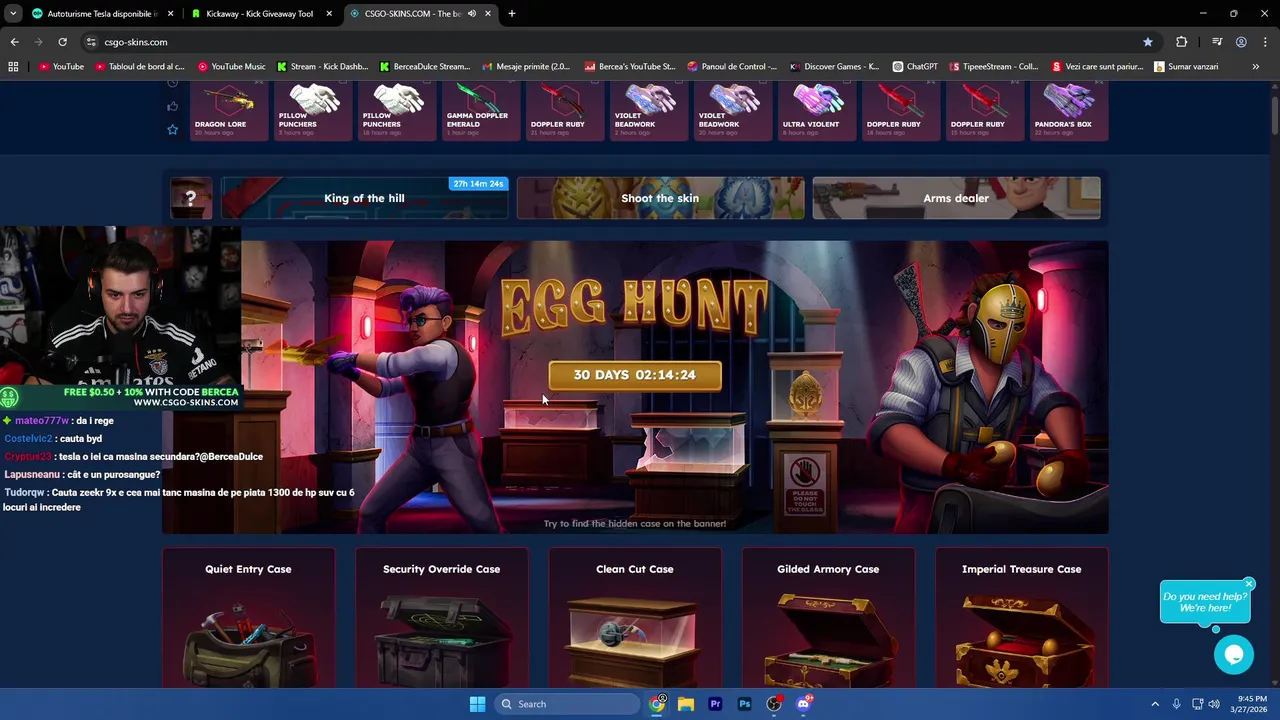
Task: Open the YouTube Music bookmark
Action: [232, 67]
